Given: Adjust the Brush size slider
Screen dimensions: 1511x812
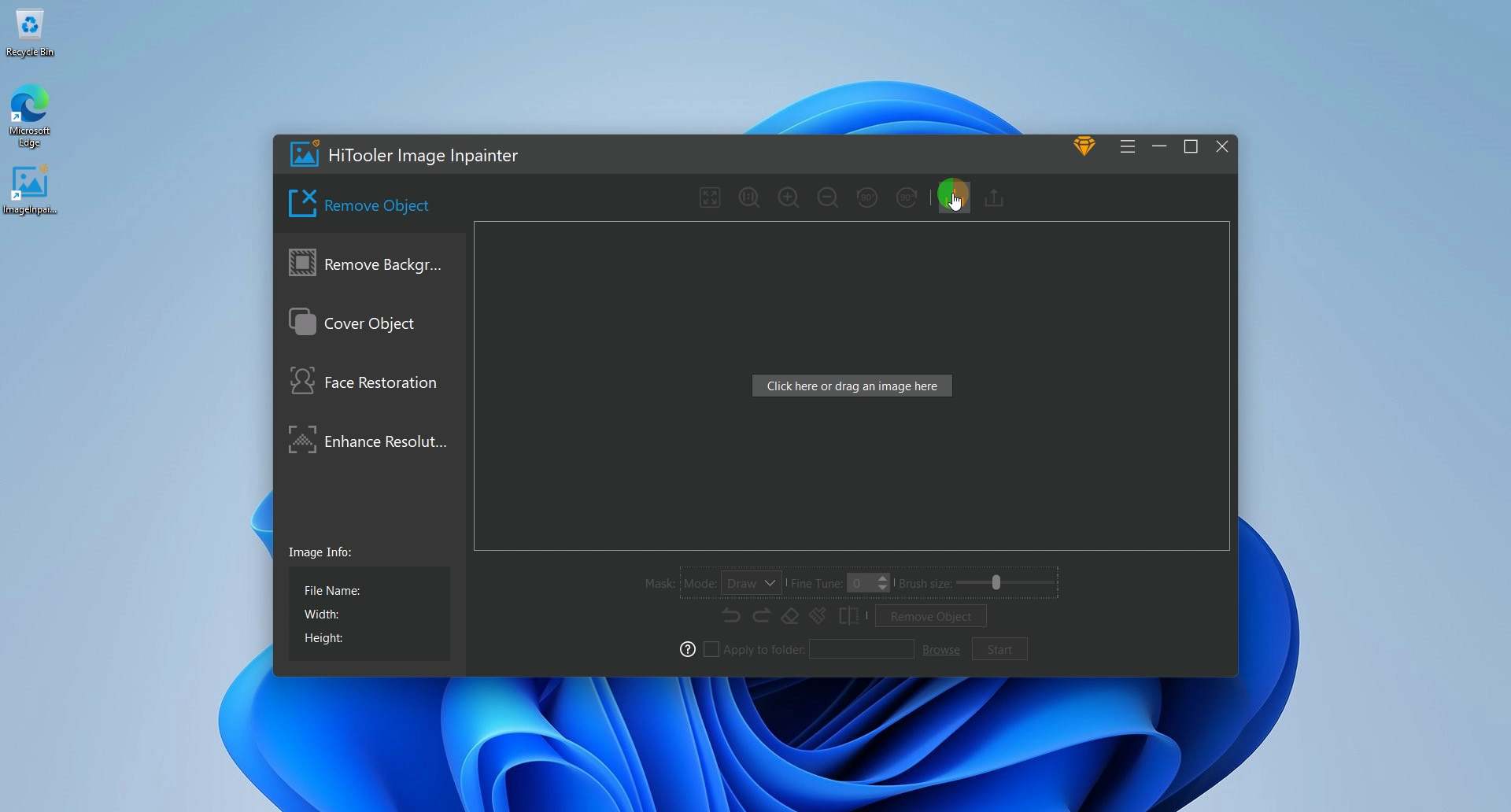Looking at the screenshot, I should point(995,582).
